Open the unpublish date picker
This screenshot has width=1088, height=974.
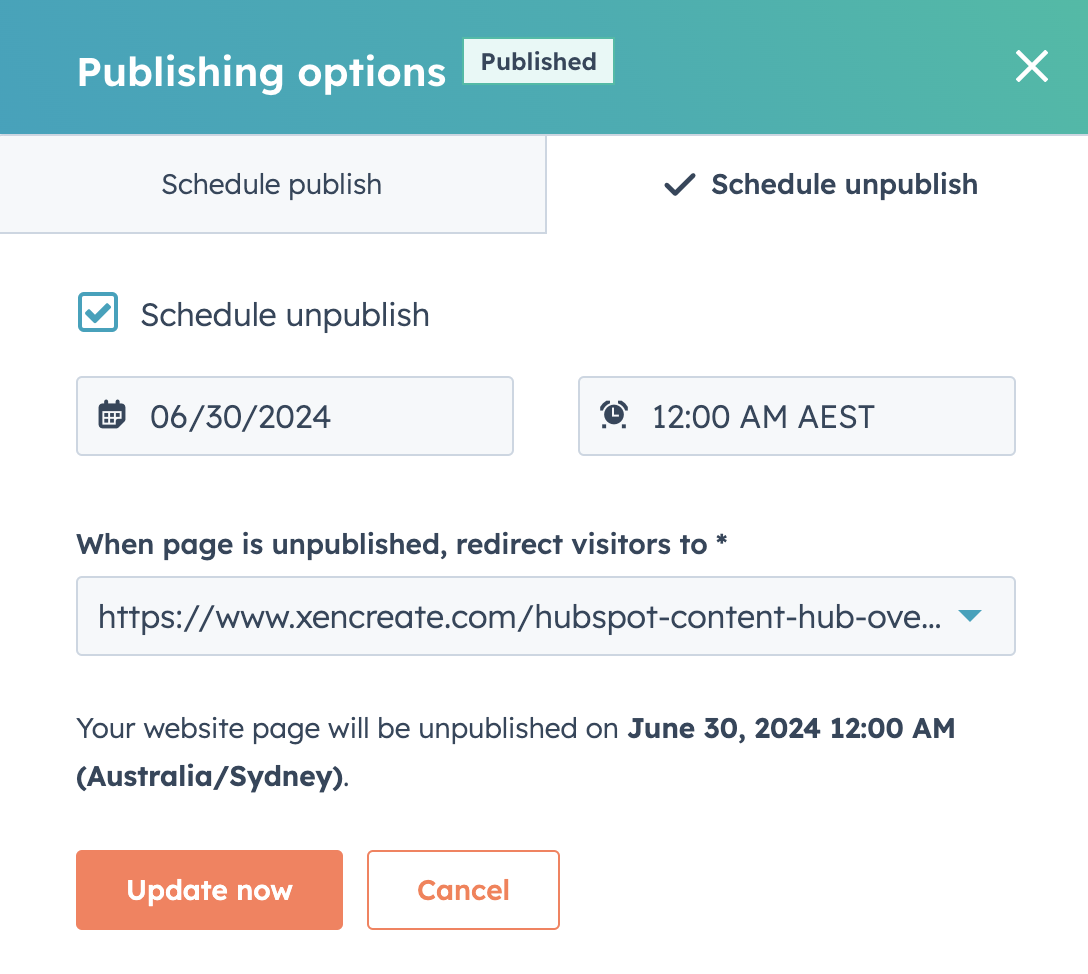(x=295, y=415)
